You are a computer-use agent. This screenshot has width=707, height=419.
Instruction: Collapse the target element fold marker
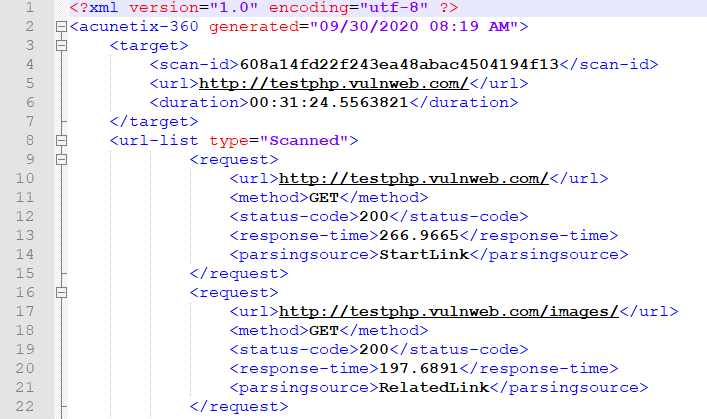point(62,46)
